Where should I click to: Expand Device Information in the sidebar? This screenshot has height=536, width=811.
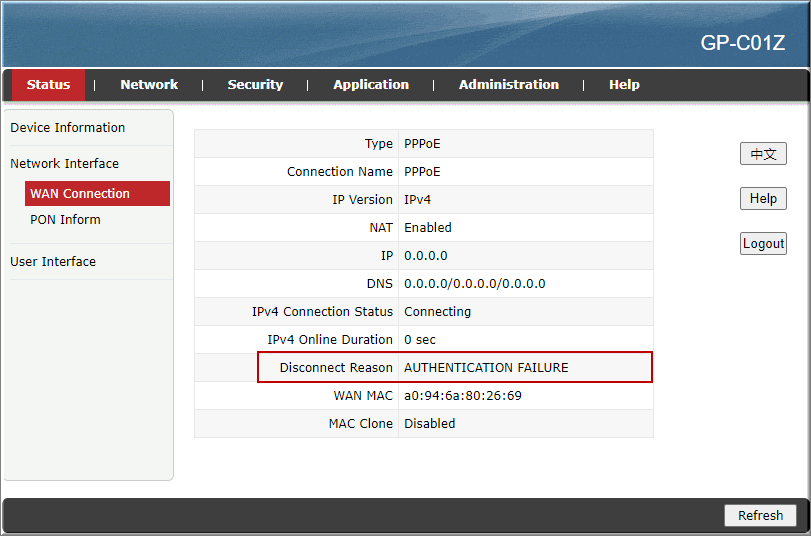[x=68, y=128]
